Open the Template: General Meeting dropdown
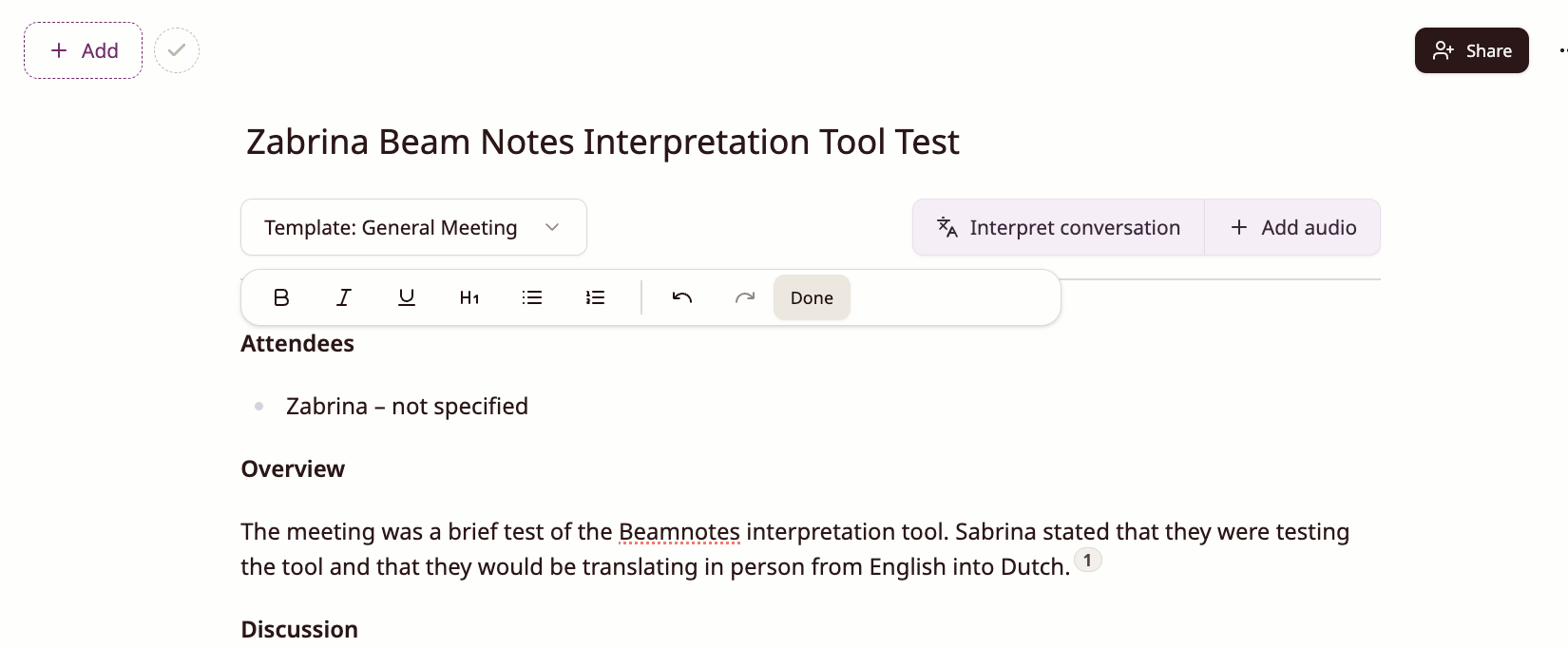 [x=413, y=227]
